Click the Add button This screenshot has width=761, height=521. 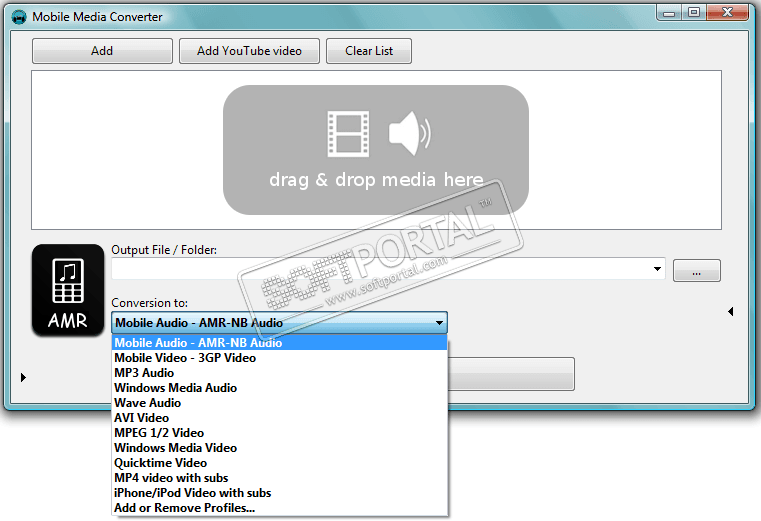coord(102,51)
